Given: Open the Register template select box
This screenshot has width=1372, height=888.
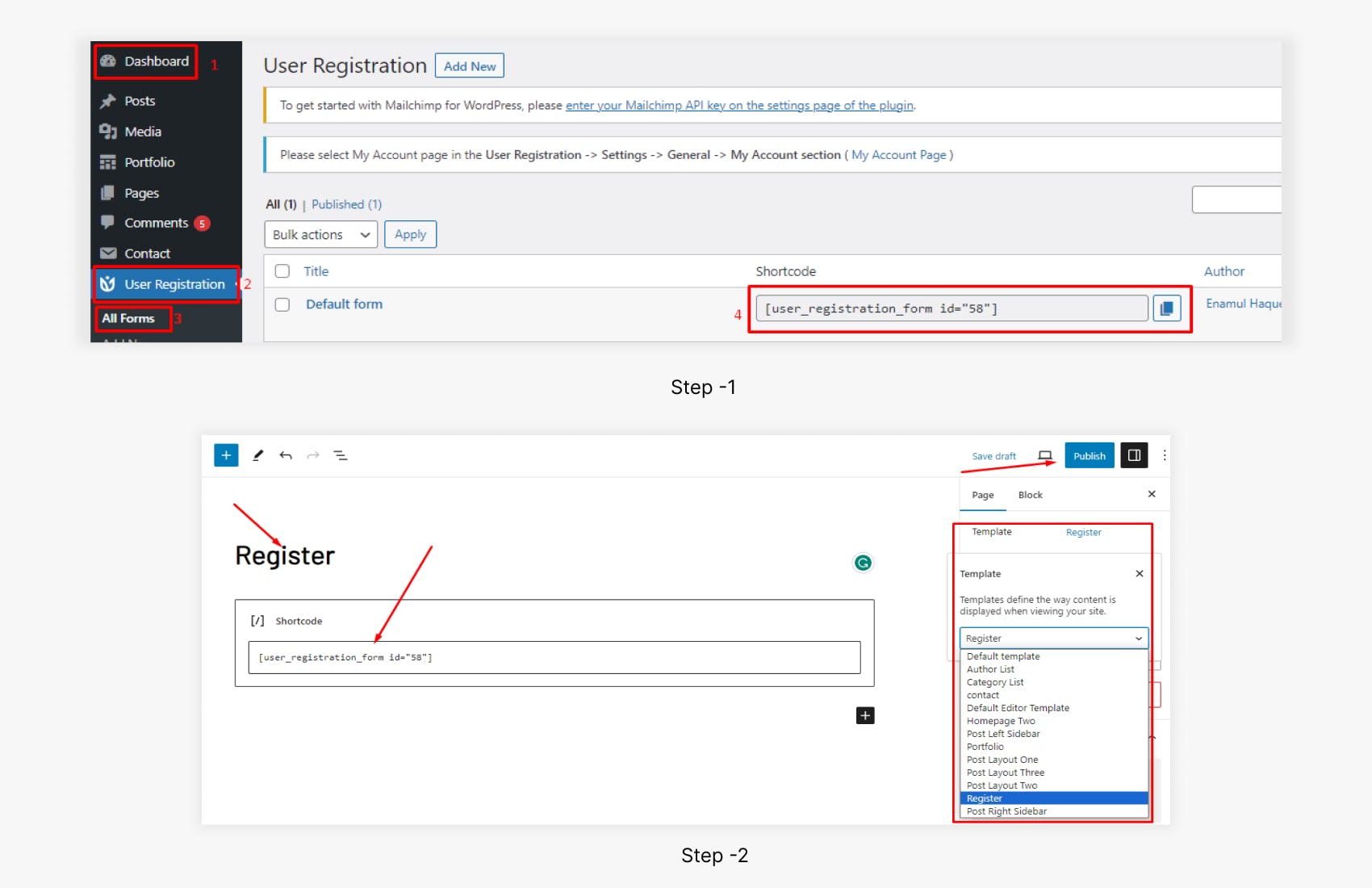Looking at the screenshot, I should point(1053,638).
